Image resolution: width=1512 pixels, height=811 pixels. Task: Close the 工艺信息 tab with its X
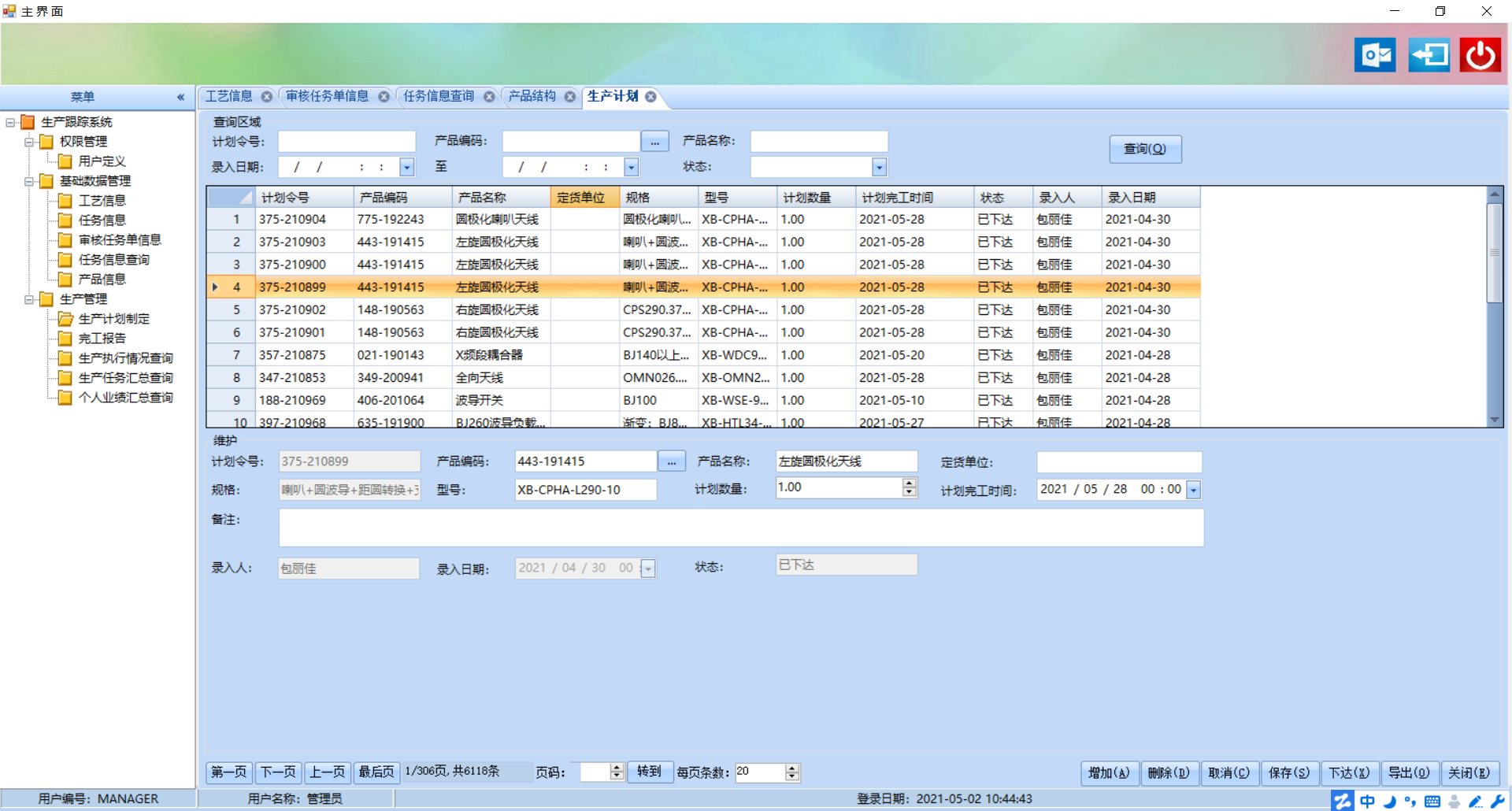267,96
